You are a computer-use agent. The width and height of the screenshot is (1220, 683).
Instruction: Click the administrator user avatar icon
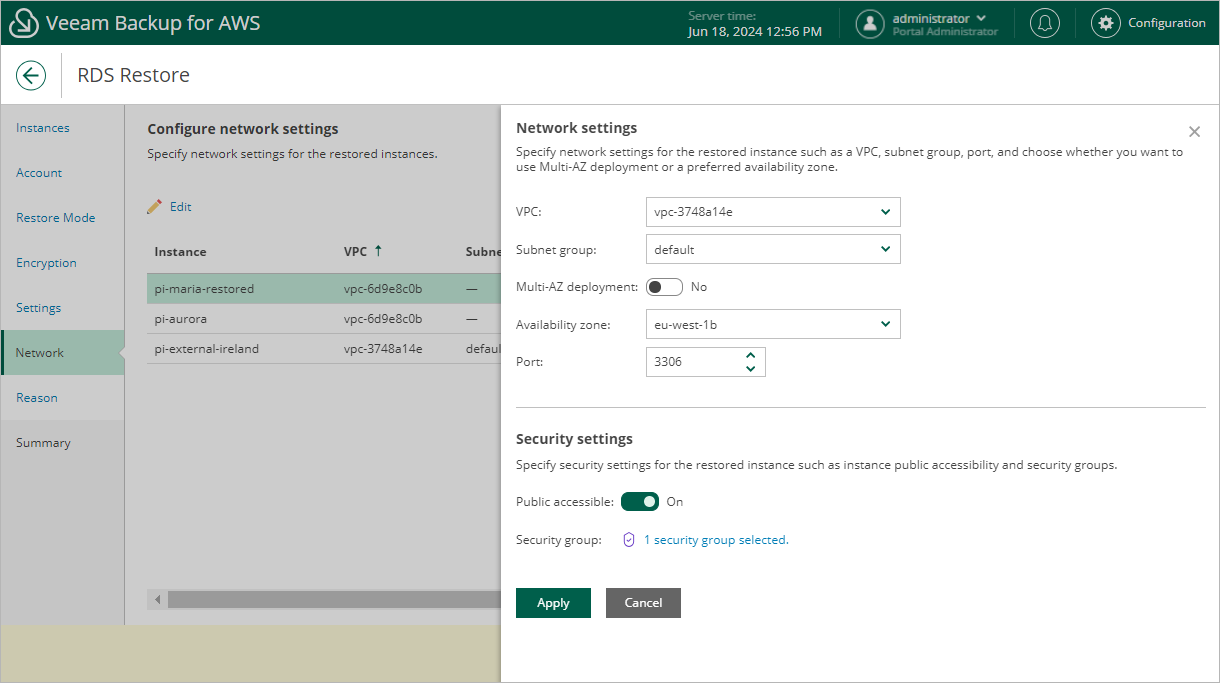(870, 23)
